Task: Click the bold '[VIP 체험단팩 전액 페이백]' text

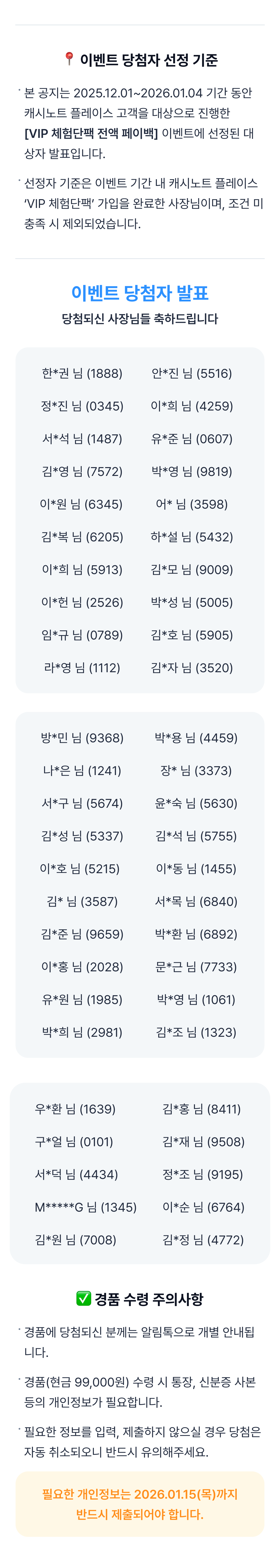Action: [x=91, y=133]
